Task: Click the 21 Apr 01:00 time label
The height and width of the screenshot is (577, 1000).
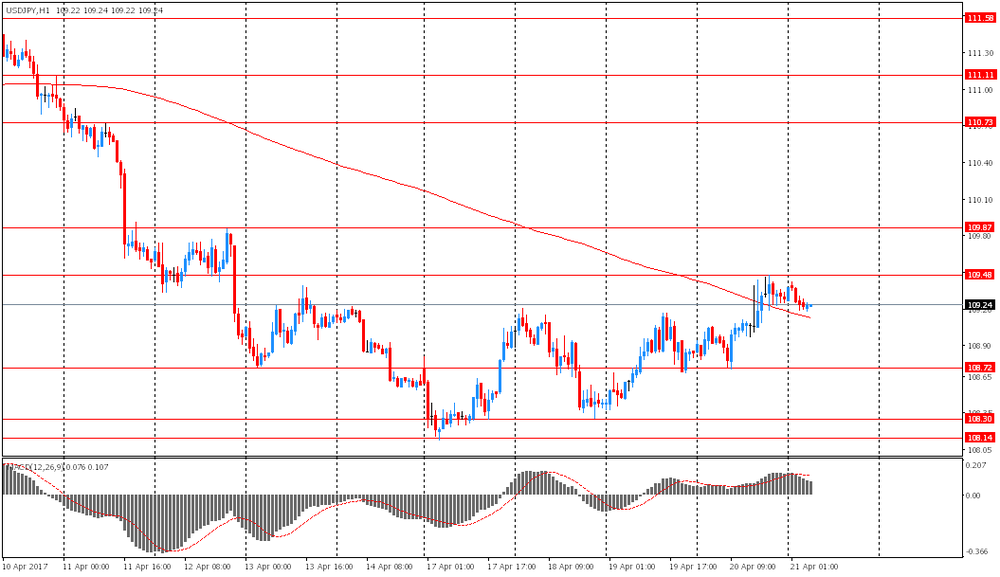Action: 814,566
